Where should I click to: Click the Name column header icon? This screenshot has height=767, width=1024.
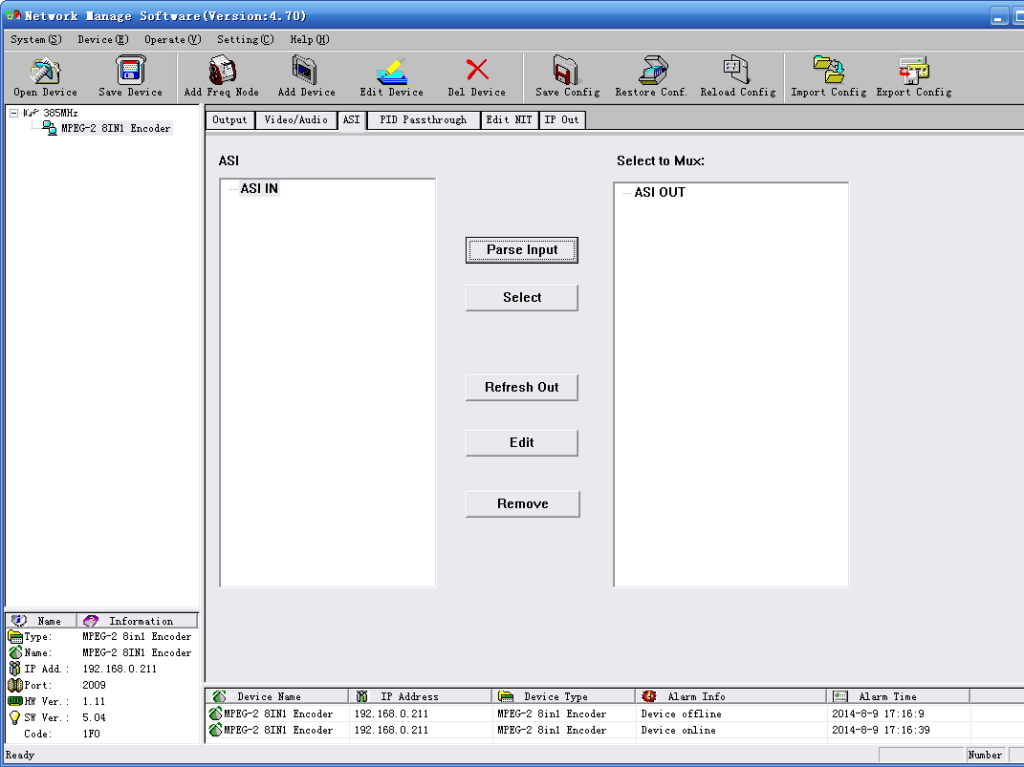coord(20,621)
